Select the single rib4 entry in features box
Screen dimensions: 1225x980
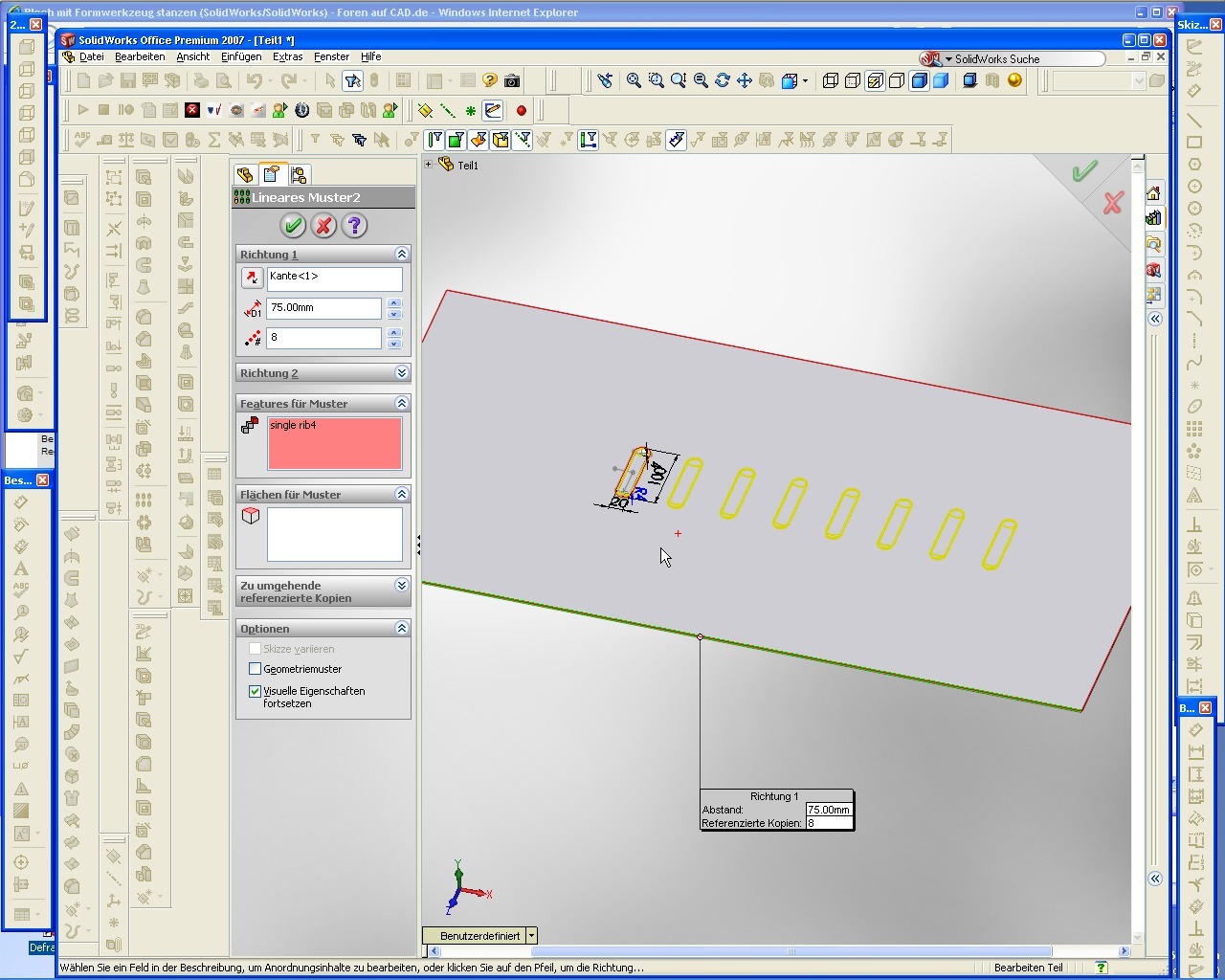click(293, 425)
